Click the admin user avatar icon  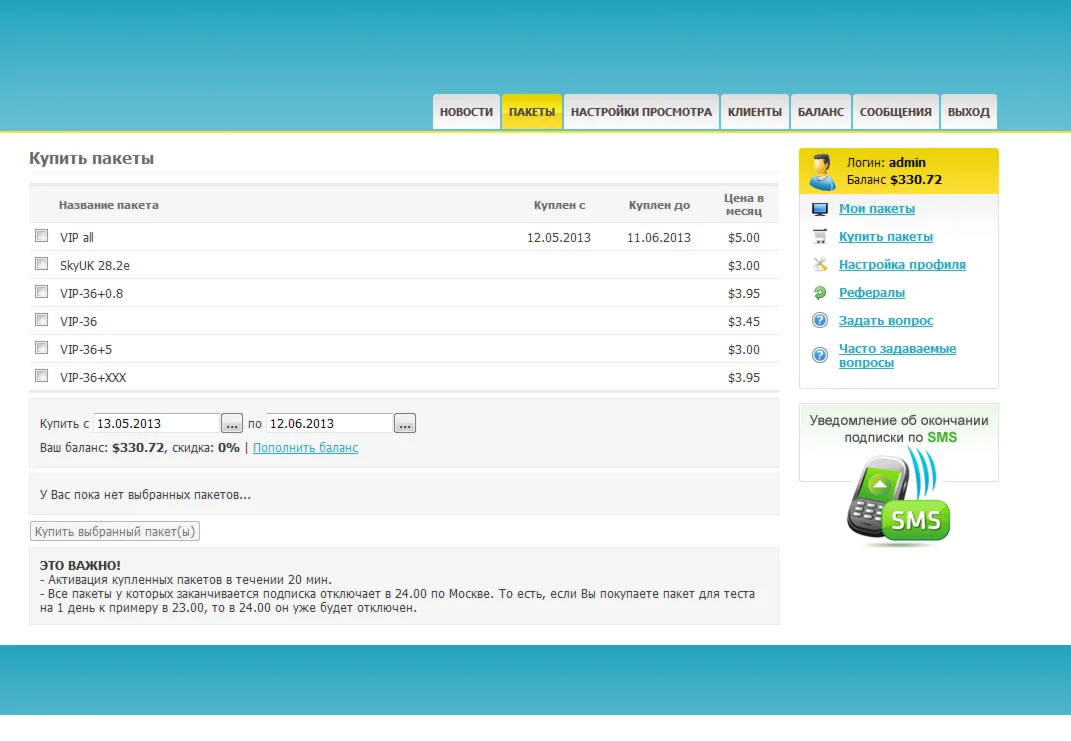tap(822, 172)
